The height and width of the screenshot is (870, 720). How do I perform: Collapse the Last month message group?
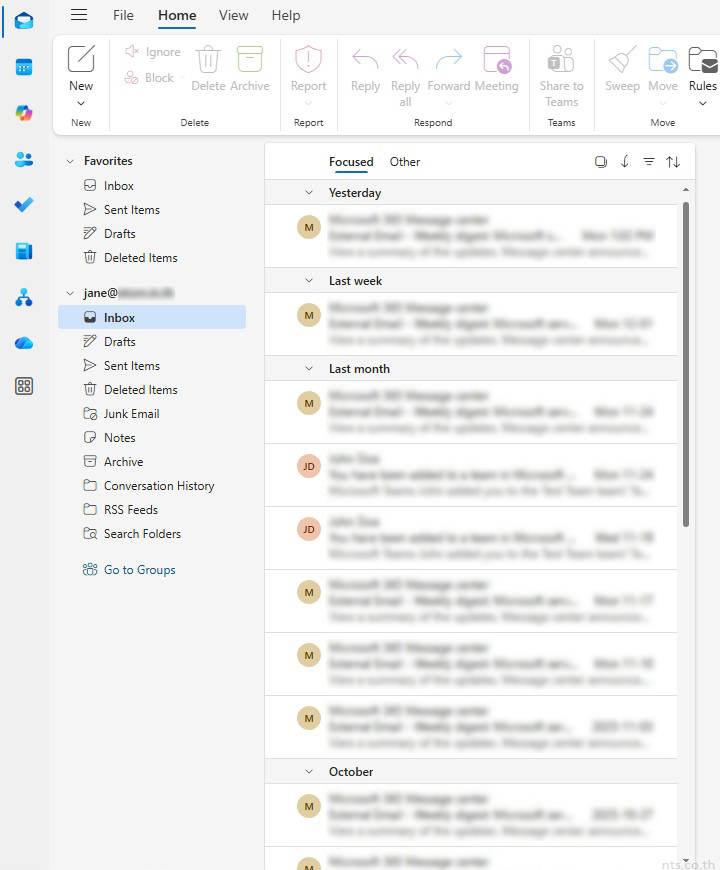pos(309,368)
